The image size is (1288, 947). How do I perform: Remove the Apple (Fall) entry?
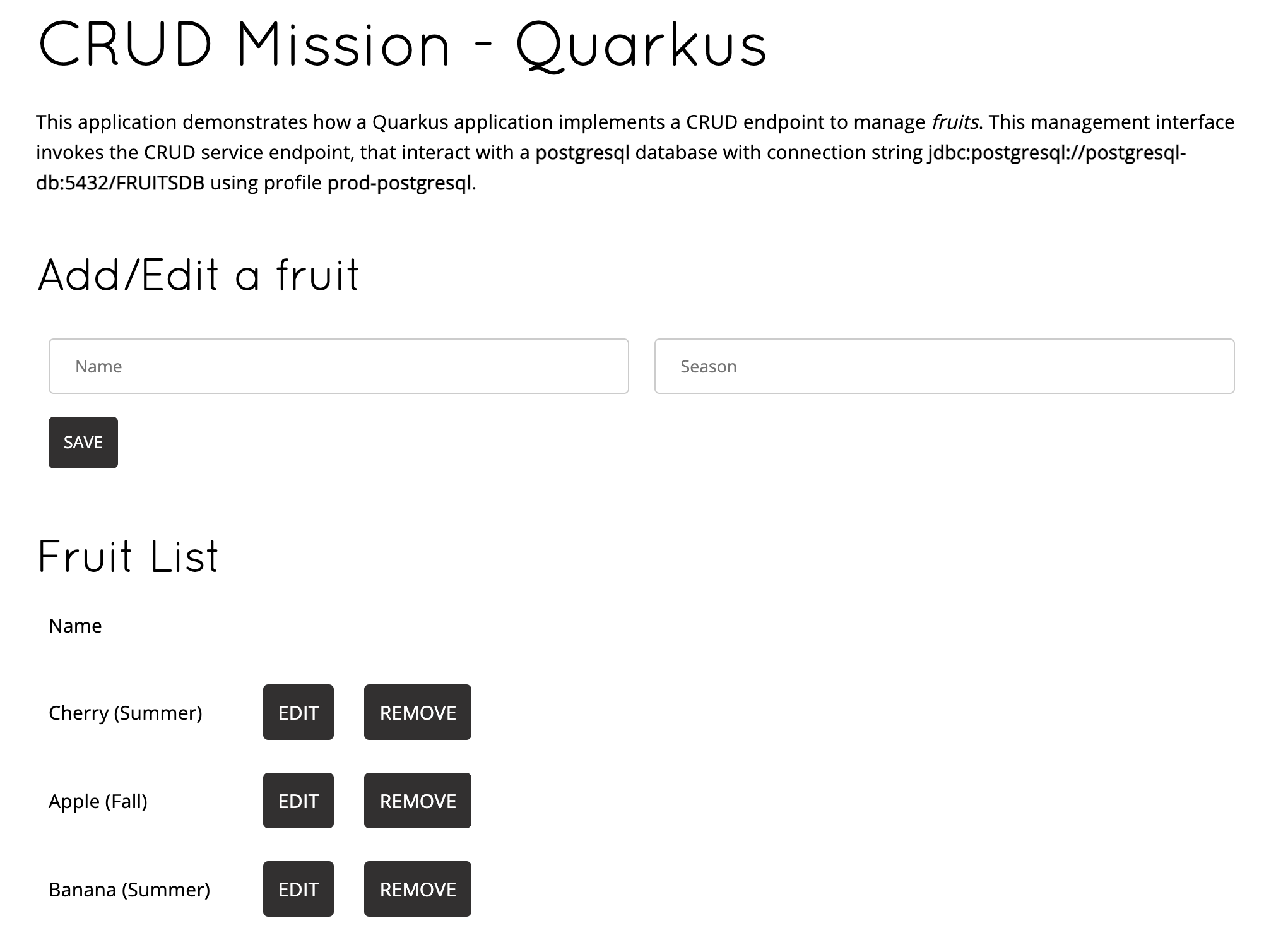[418, 801]
